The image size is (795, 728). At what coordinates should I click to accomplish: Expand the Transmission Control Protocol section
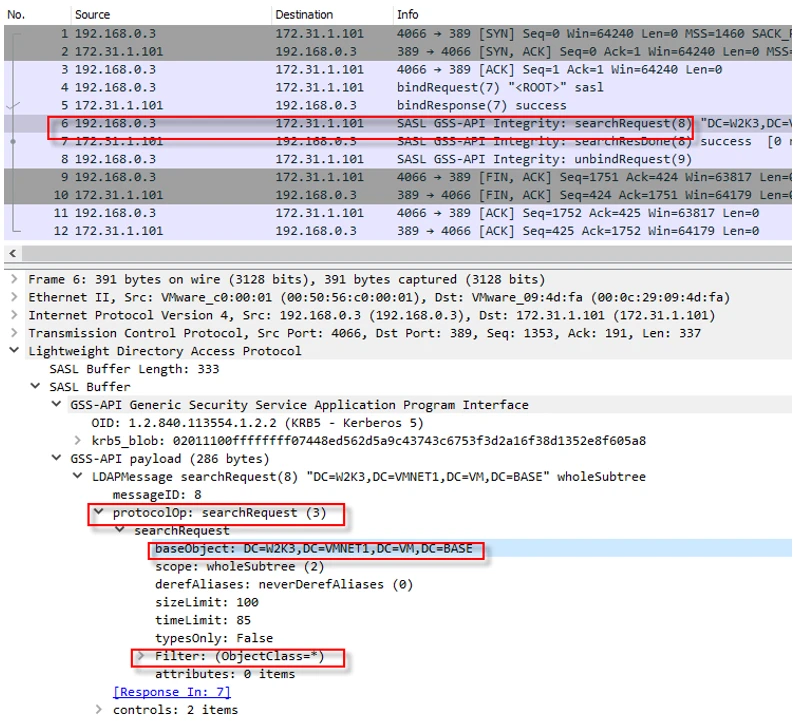tap(13, 334)
